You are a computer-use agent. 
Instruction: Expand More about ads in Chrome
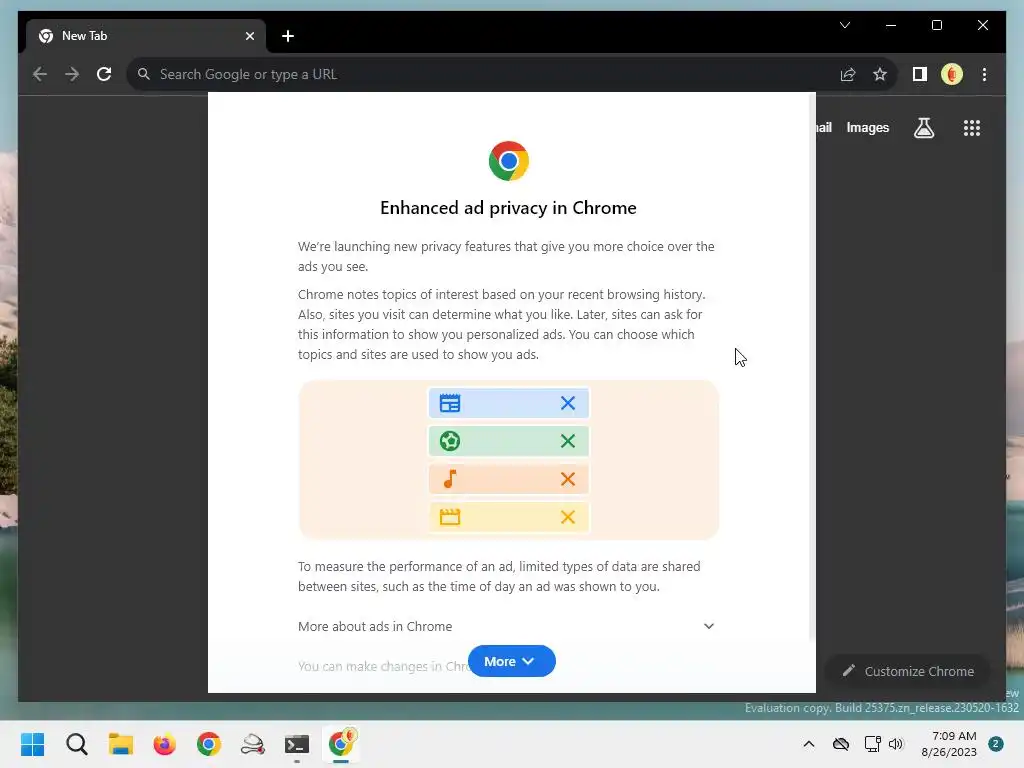506,626
